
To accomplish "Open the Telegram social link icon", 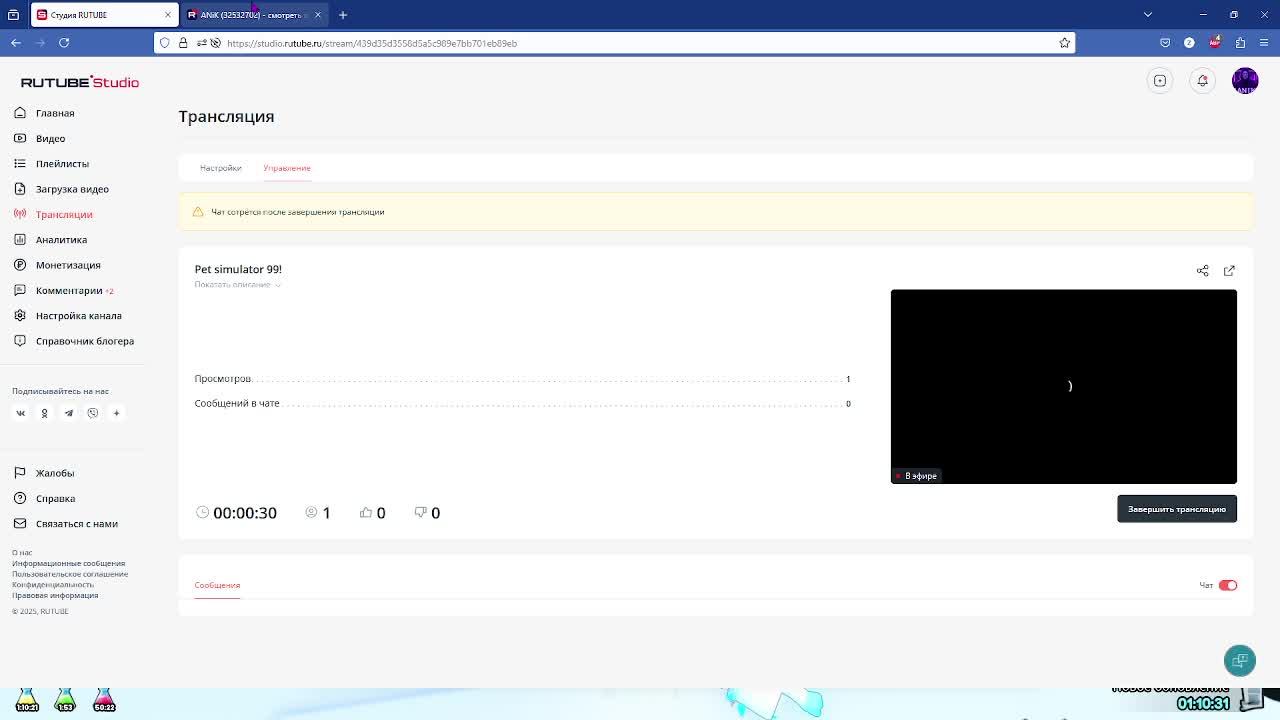I will (x=68, y=413).
